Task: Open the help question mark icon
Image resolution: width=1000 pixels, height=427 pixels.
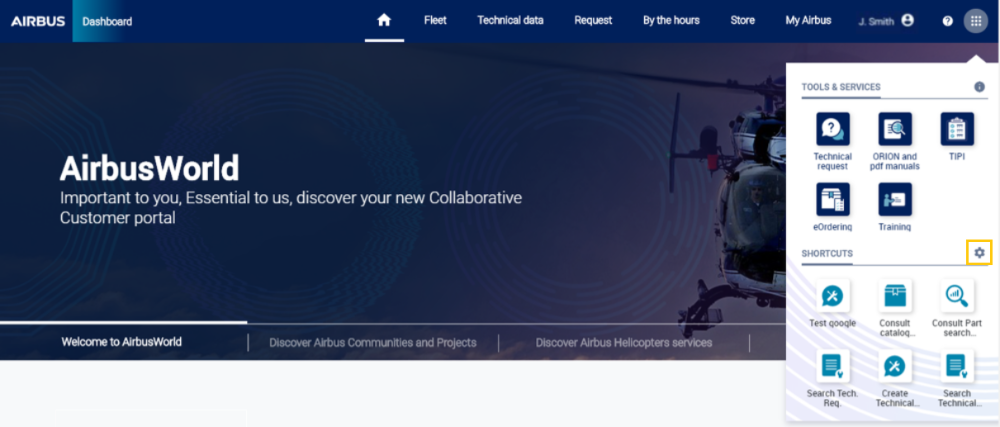Action: [x=948, y=21]
